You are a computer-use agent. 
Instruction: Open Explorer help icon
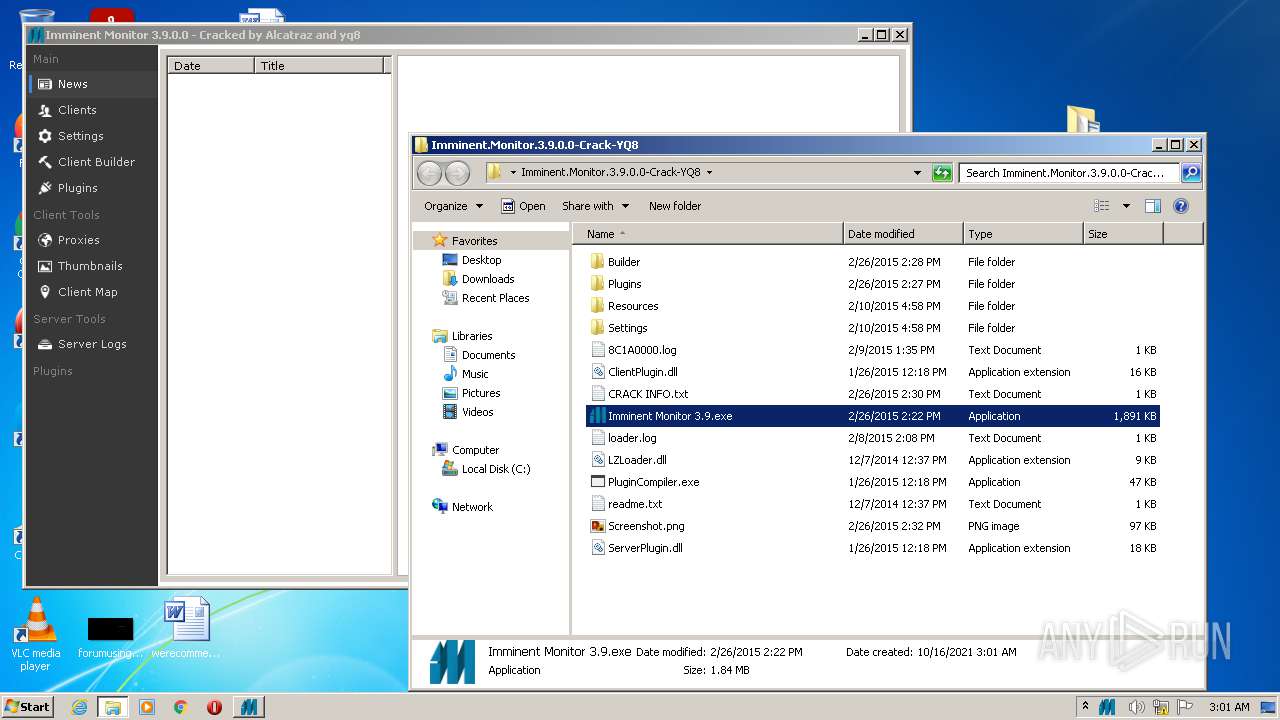coord(1181,206)
